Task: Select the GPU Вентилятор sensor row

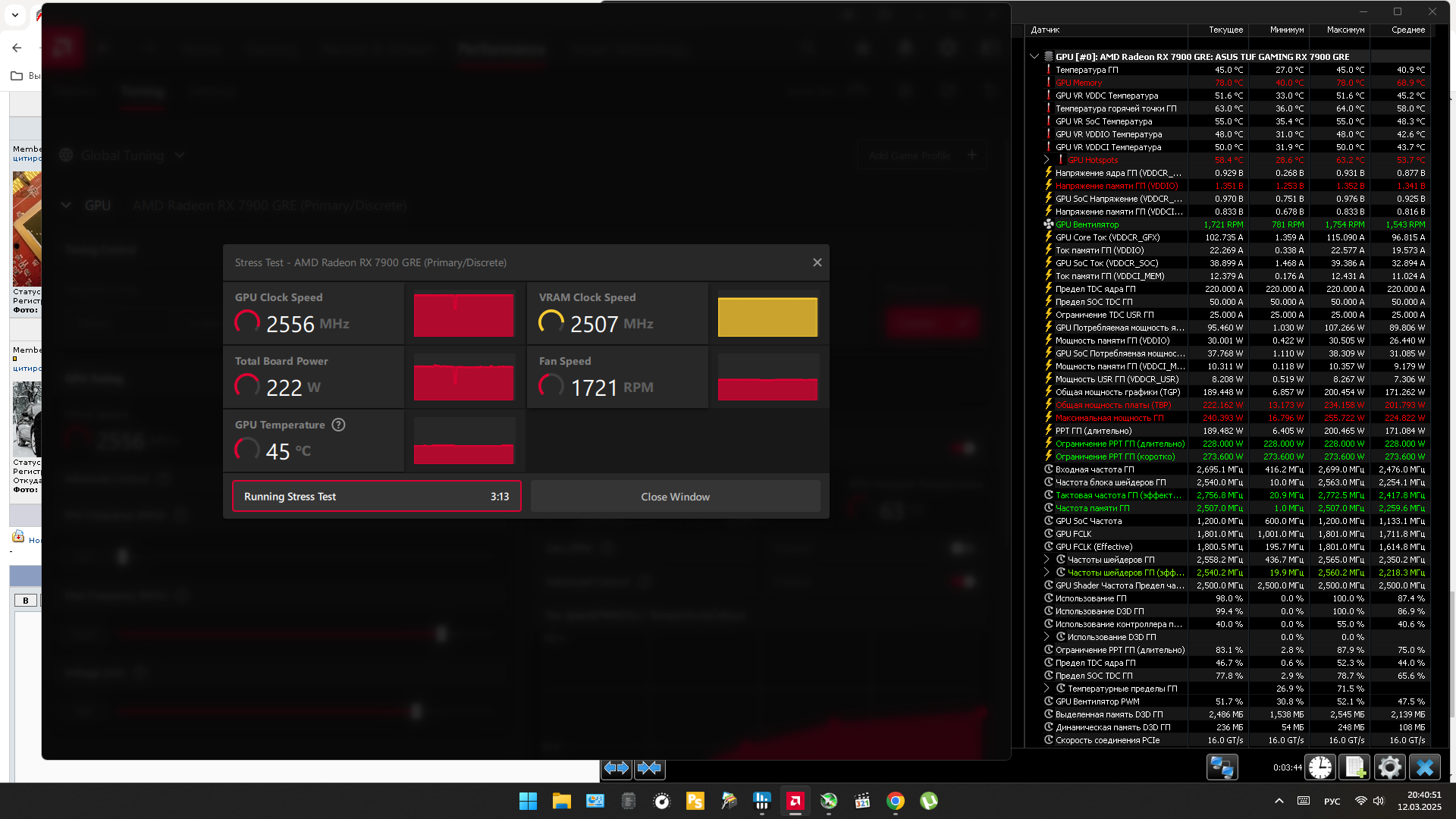Action: [x=1087, y=224]
